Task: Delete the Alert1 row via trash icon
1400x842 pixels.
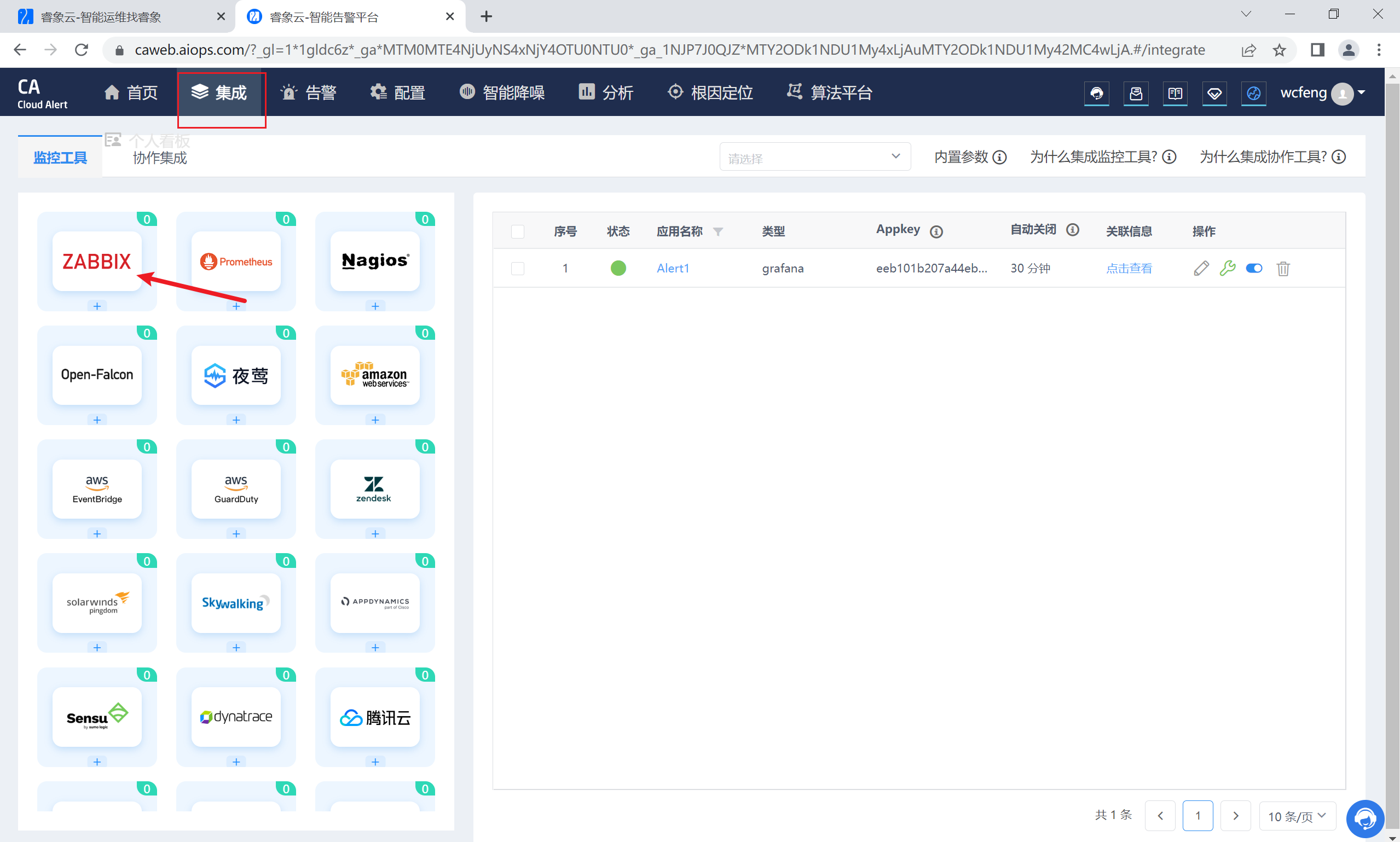Action: [x=1283, y=269]
